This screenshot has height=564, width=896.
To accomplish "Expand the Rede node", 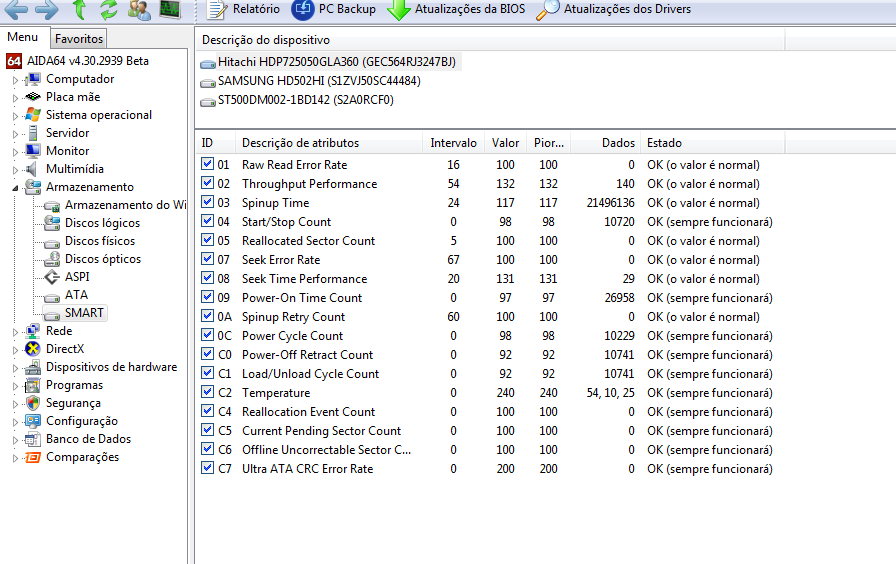I will coord(15,332).
